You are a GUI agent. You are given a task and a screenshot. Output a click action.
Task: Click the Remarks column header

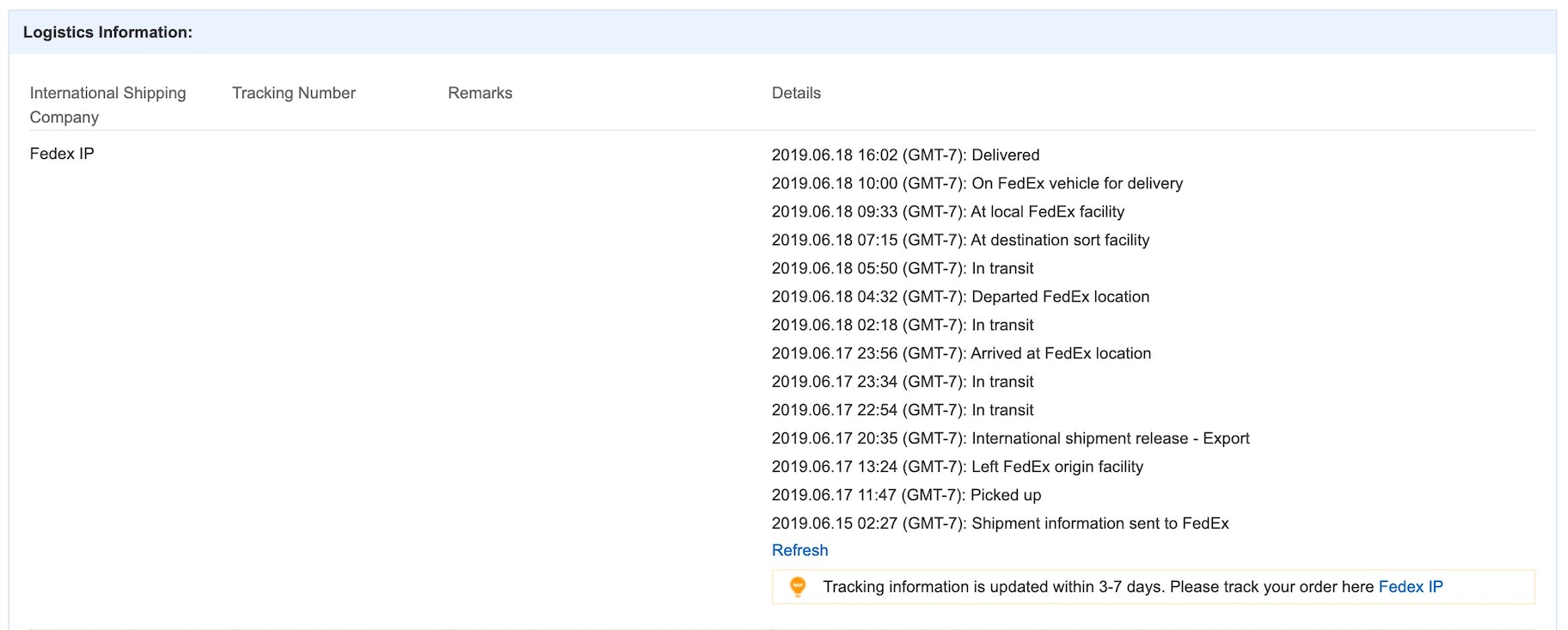point(480,93)
